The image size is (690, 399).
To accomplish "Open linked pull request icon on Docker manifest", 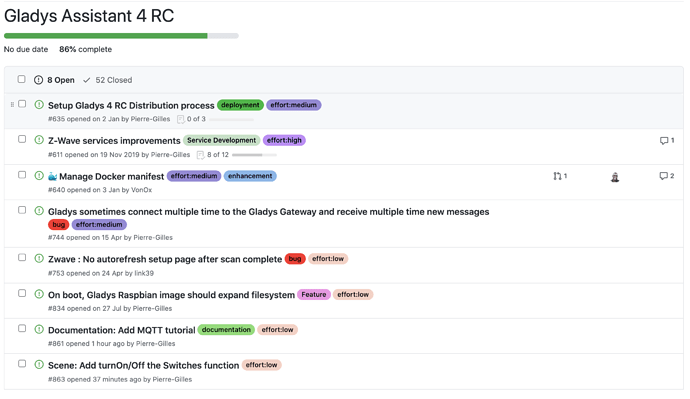I will pos(558,176).
